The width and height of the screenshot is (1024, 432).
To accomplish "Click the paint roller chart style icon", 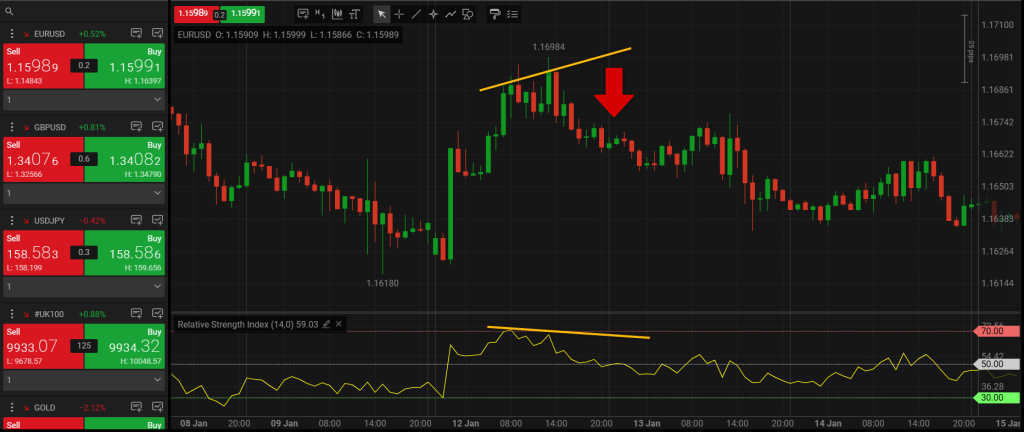I will click(494, 14).
